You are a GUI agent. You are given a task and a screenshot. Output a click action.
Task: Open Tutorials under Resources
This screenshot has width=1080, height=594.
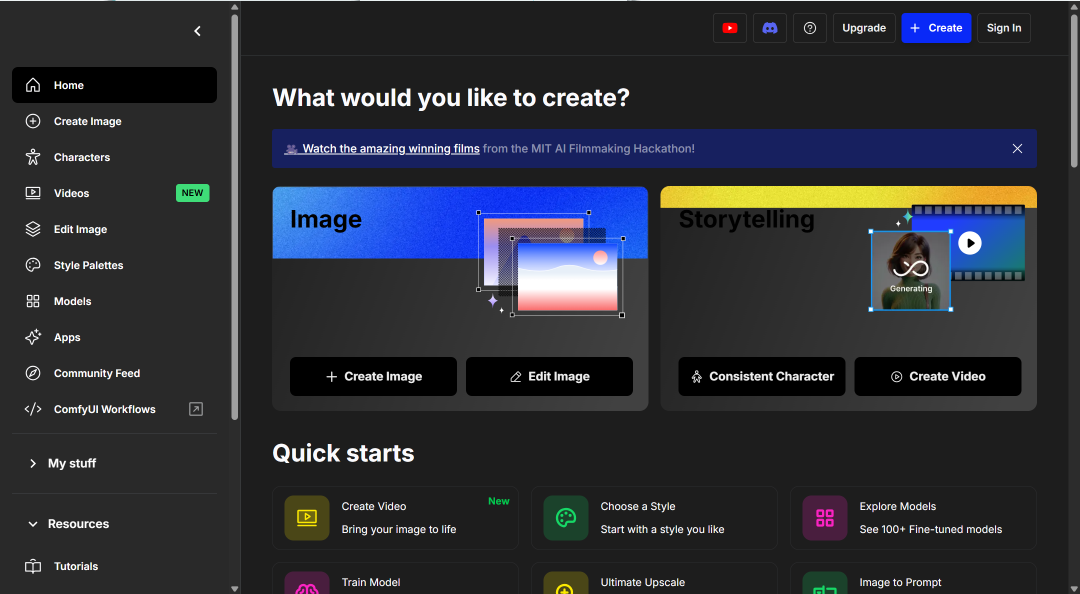click(114, 566)
